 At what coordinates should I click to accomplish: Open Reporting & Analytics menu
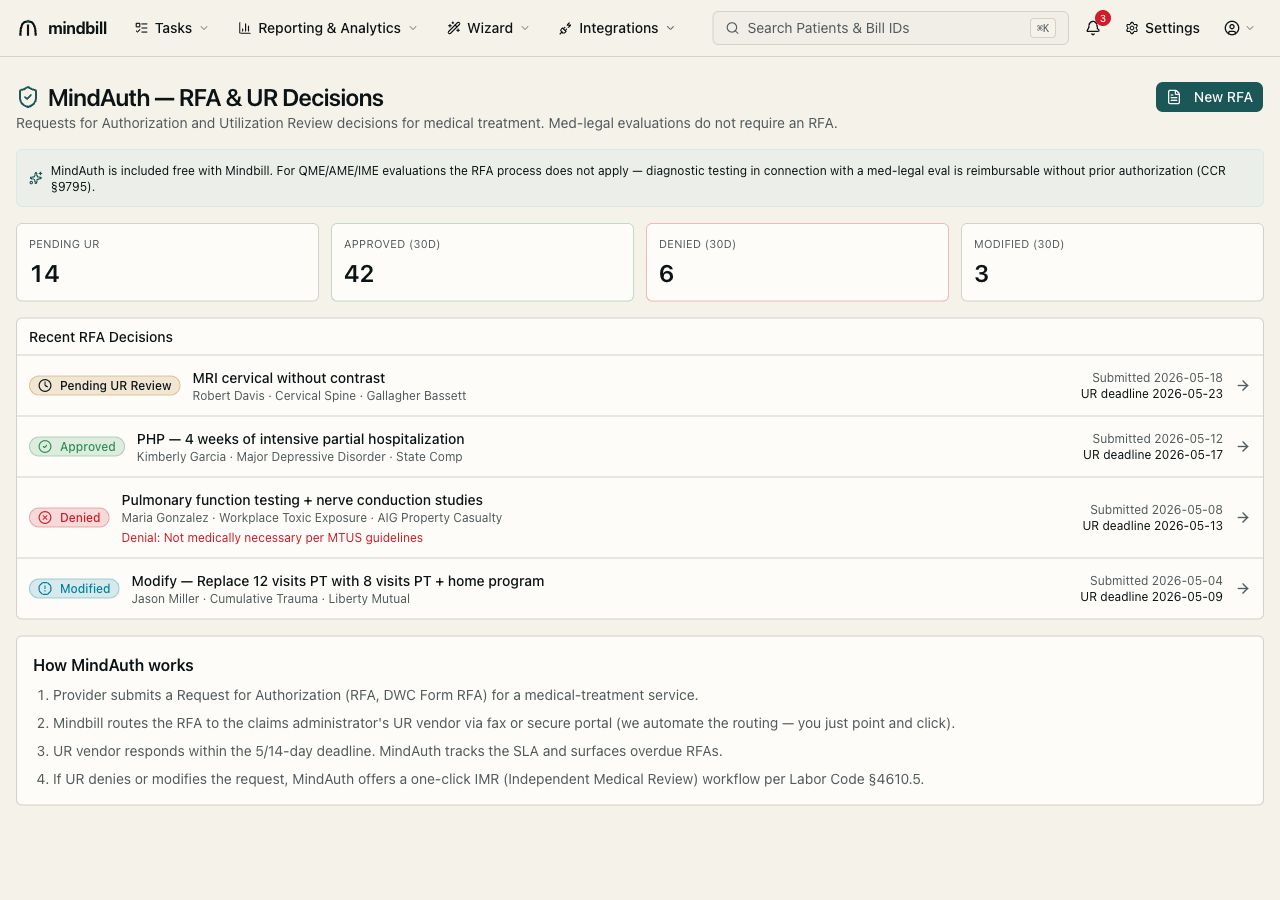click(x=328, y=28)
